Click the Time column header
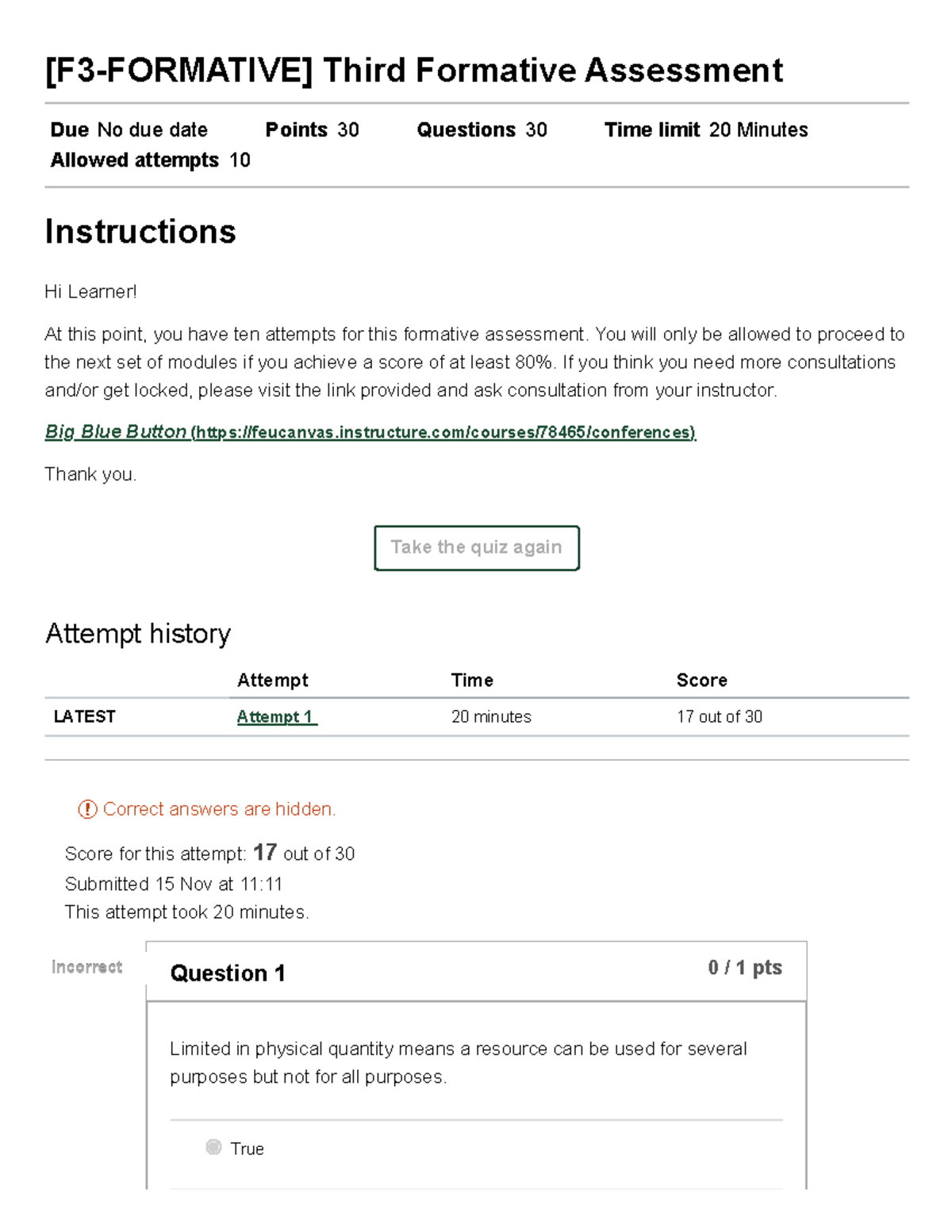 click(471, 680)
